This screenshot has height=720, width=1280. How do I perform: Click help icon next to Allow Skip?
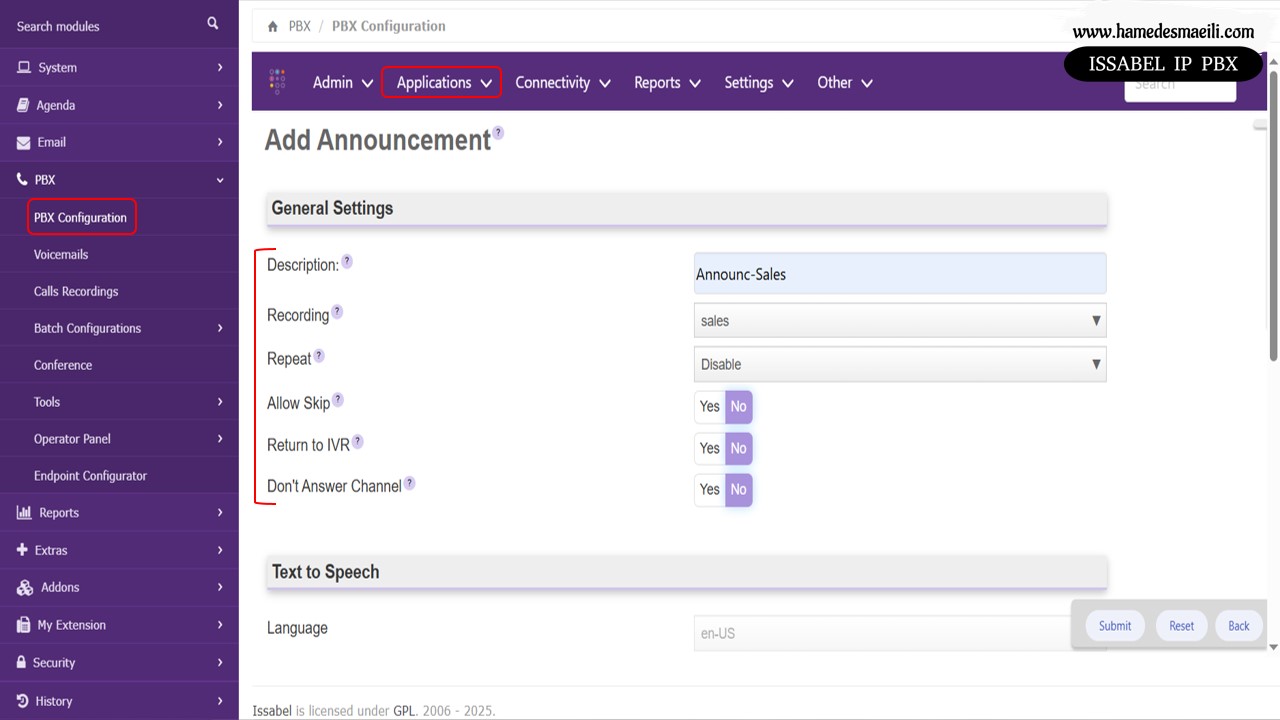coord(338,399)
